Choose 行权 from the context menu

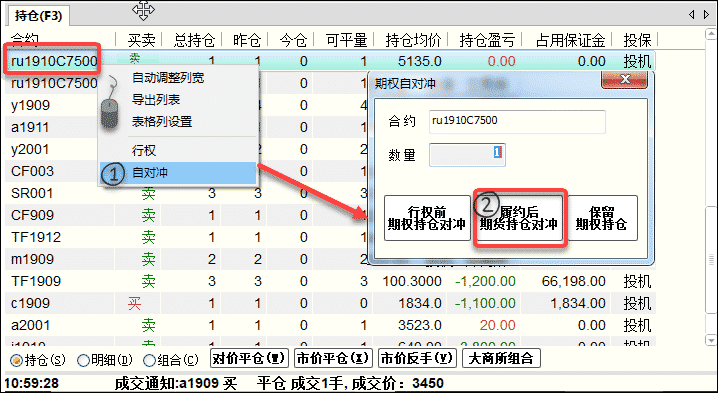tap(144, 150)
